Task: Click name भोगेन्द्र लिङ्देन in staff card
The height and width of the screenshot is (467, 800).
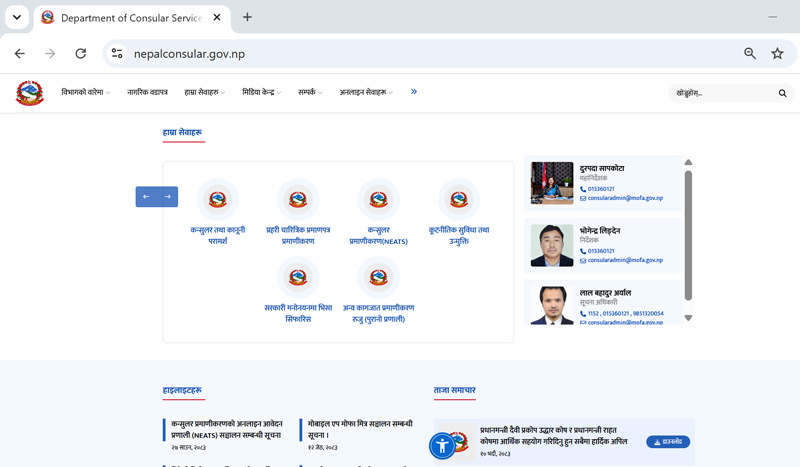Action: point(599,230)
